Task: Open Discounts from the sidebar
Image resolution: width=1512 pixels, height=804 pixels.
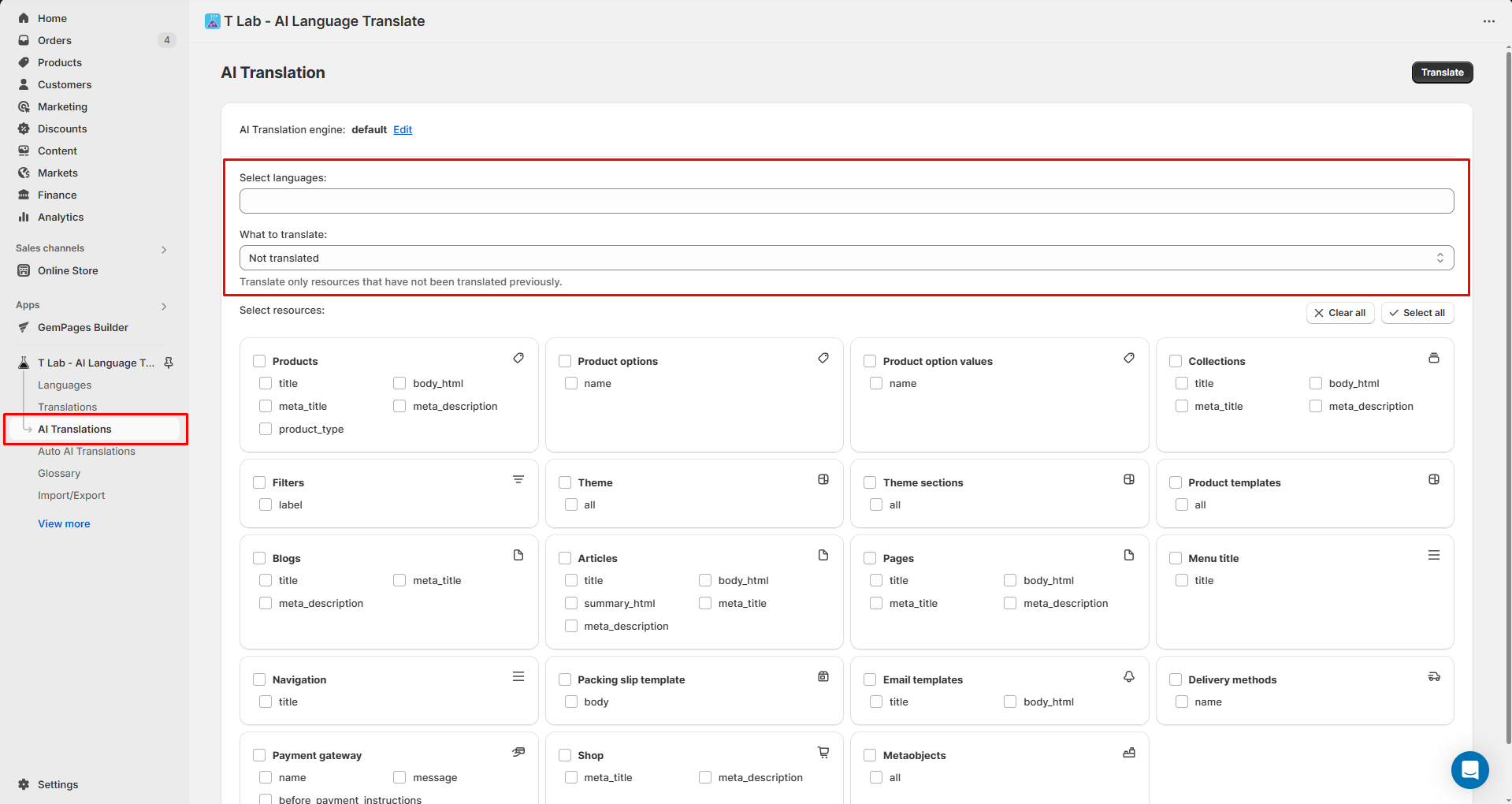Action: tap(61, 128)
